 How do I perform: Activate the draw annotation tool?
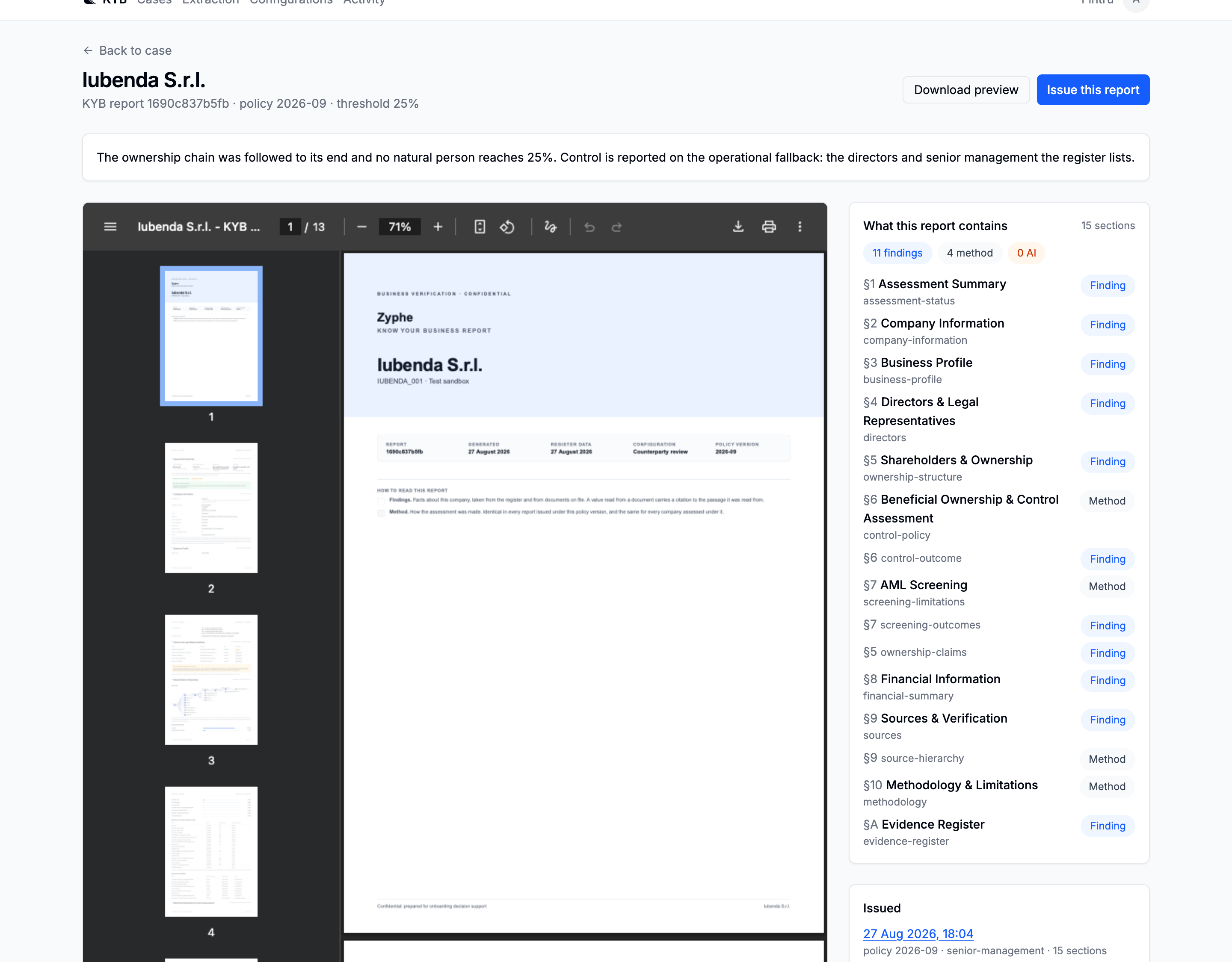[551, 227]
